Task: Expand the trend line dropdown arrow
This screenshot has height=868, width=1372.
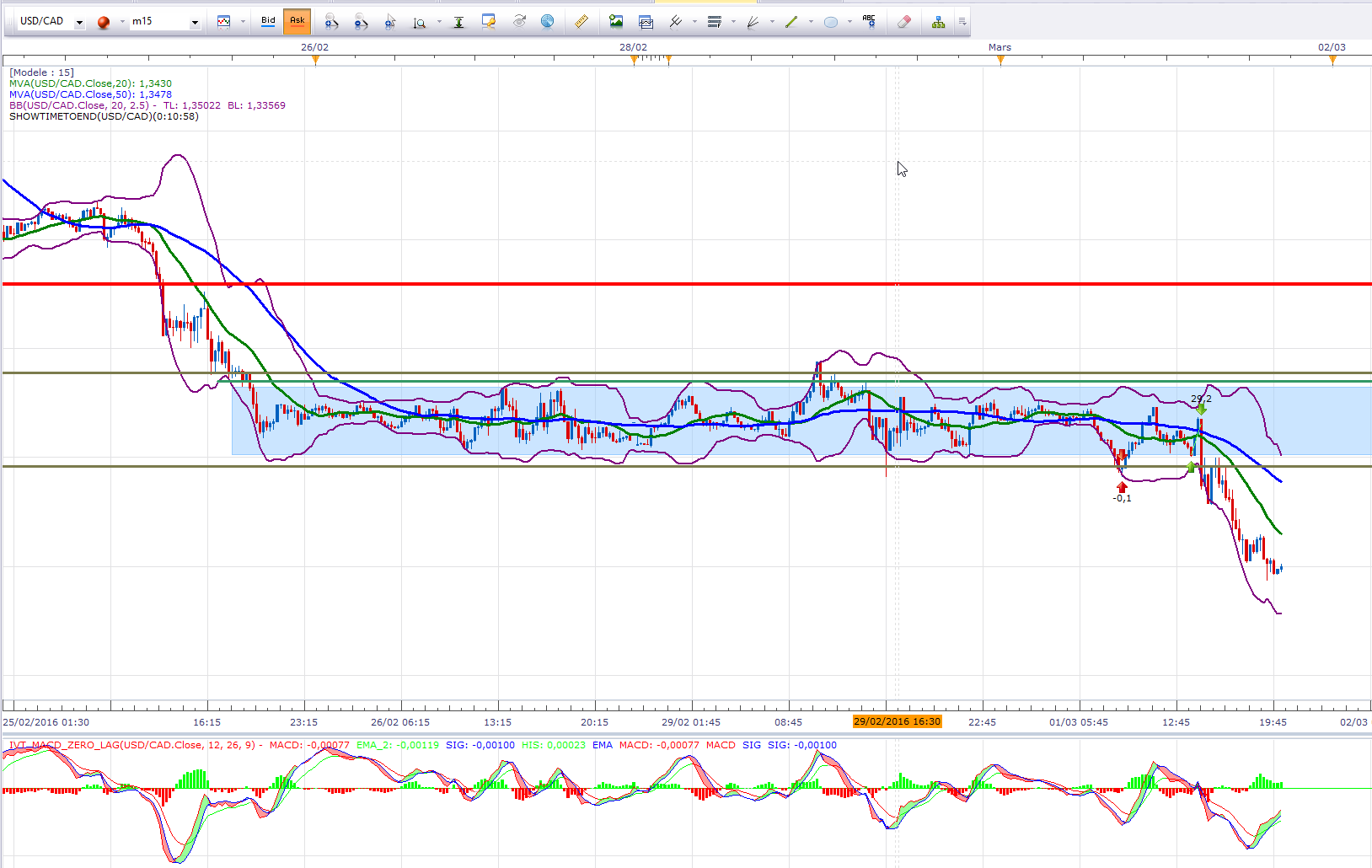Action: (x=811, y=22)
